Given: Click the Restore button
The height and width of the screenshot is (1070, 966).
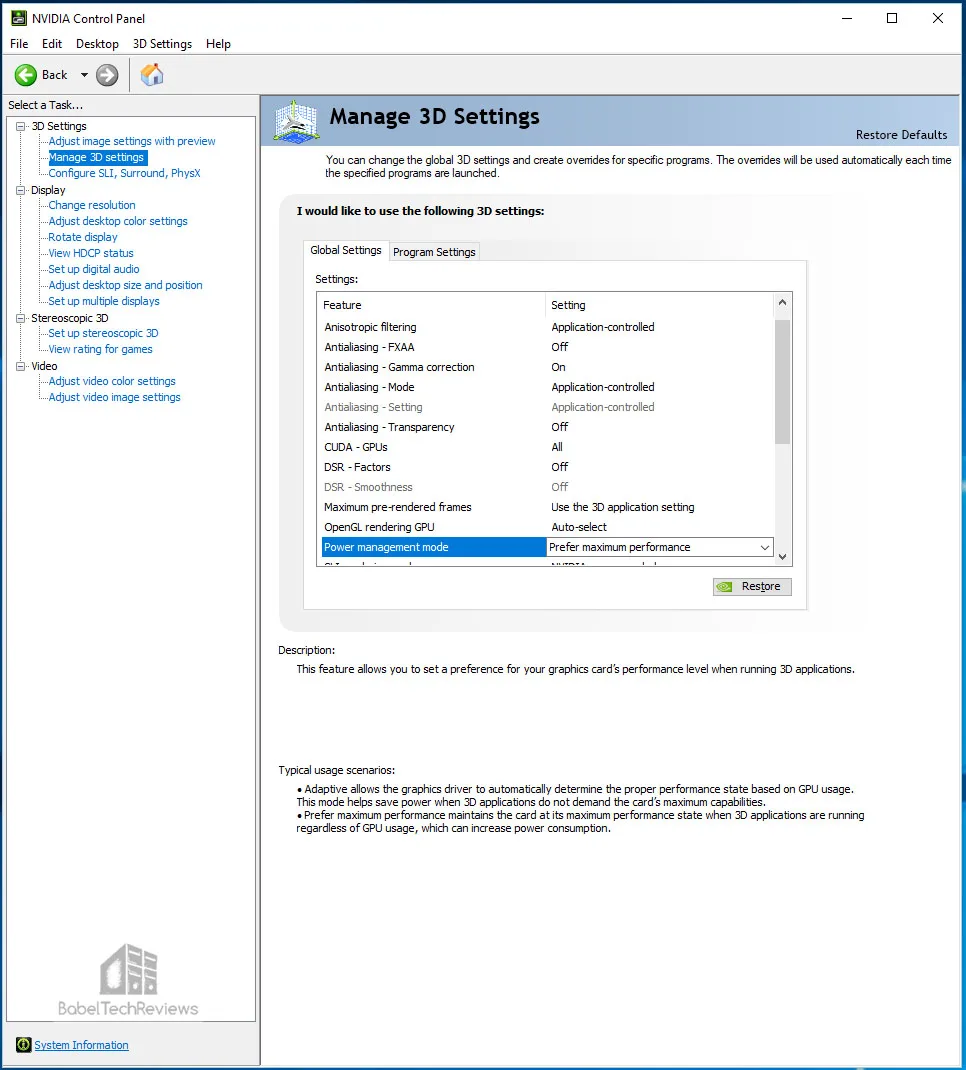Looking at the screenshot, I should tap(752, 587).
